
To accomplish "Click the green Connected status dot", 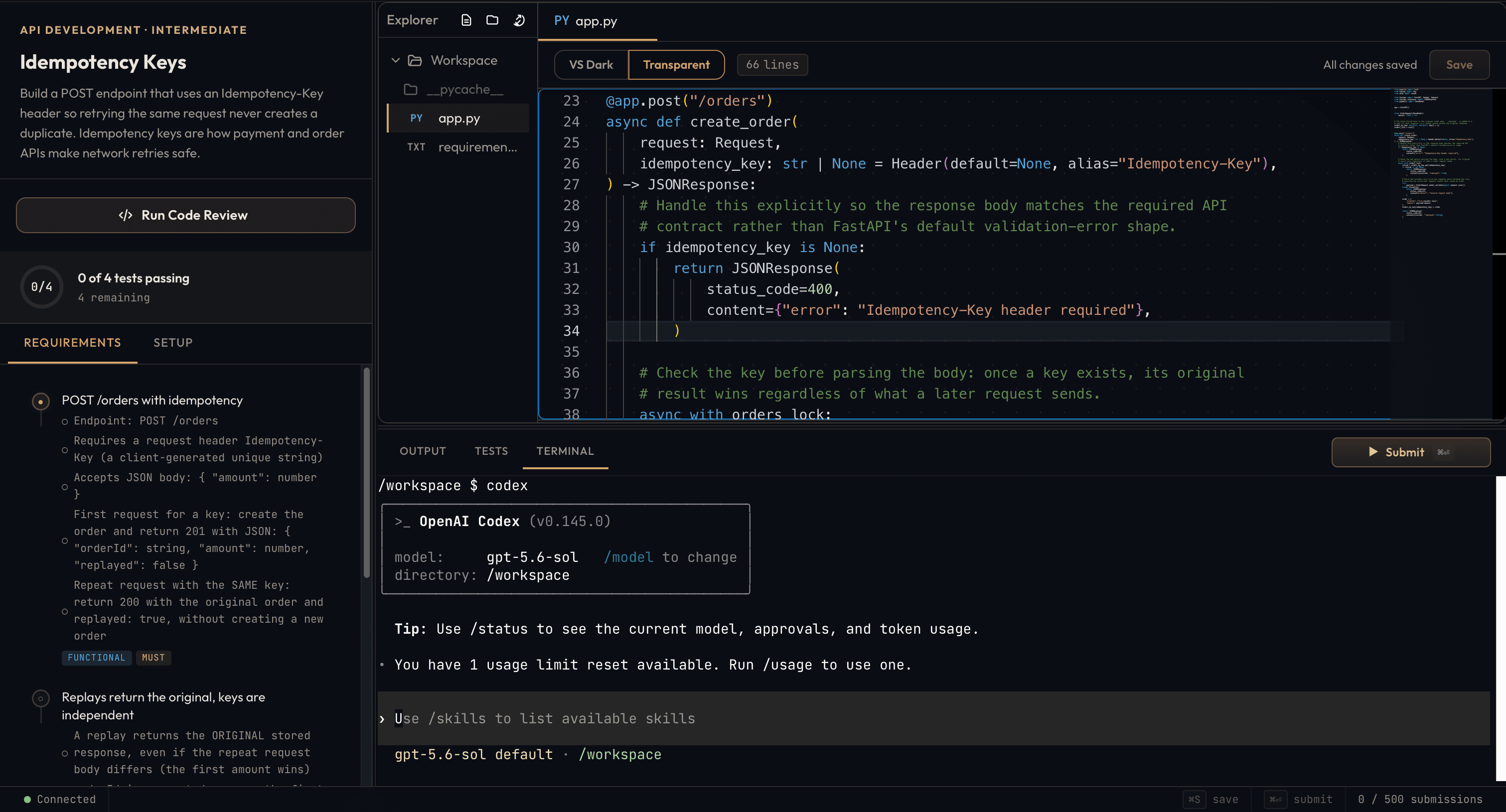I will pyautogui.click(x=27, y=799).
